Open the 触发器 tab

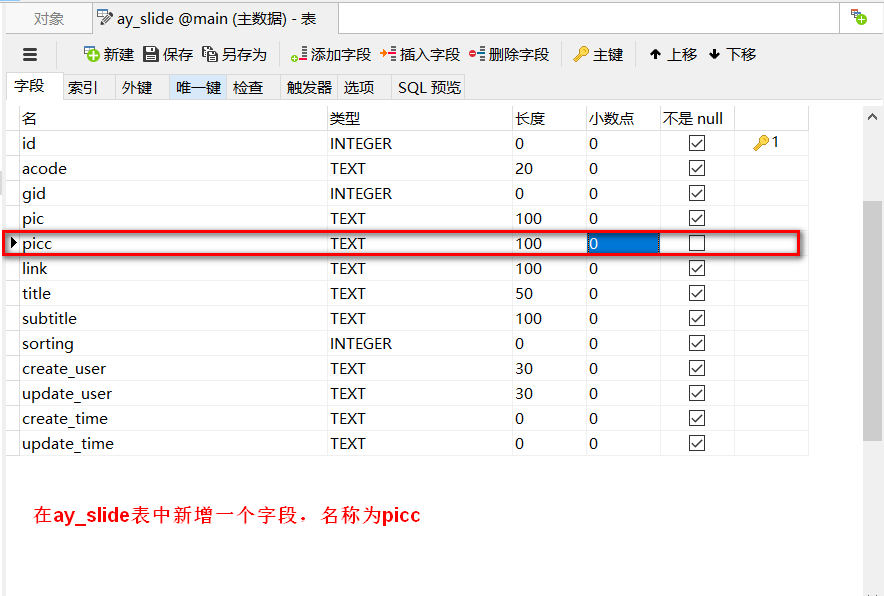tap(307, 87)
